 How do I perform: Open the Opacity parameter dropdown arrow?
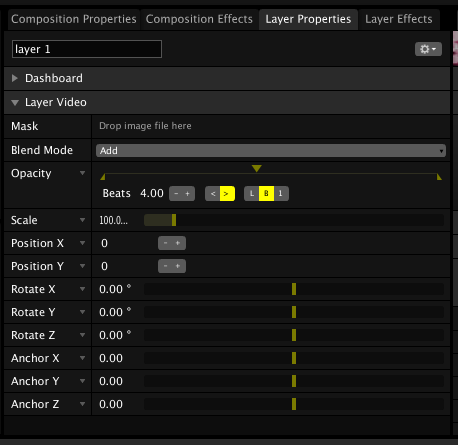(82, 173)
